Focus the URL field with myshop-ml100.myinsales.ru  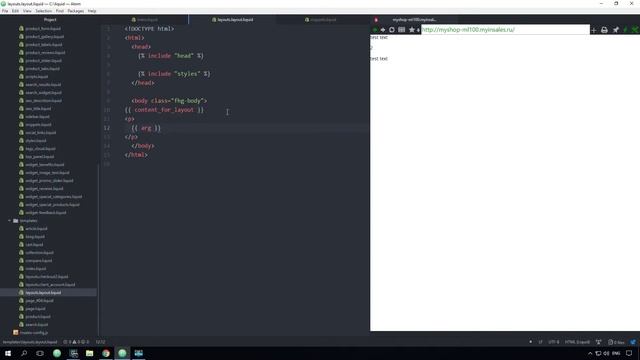(505, 30)
